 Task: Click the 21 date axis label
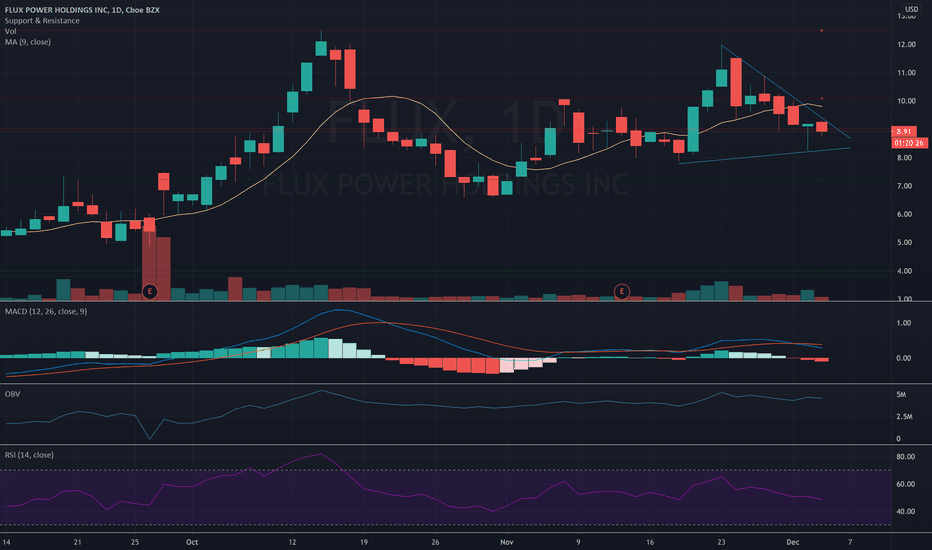(77, 542)
